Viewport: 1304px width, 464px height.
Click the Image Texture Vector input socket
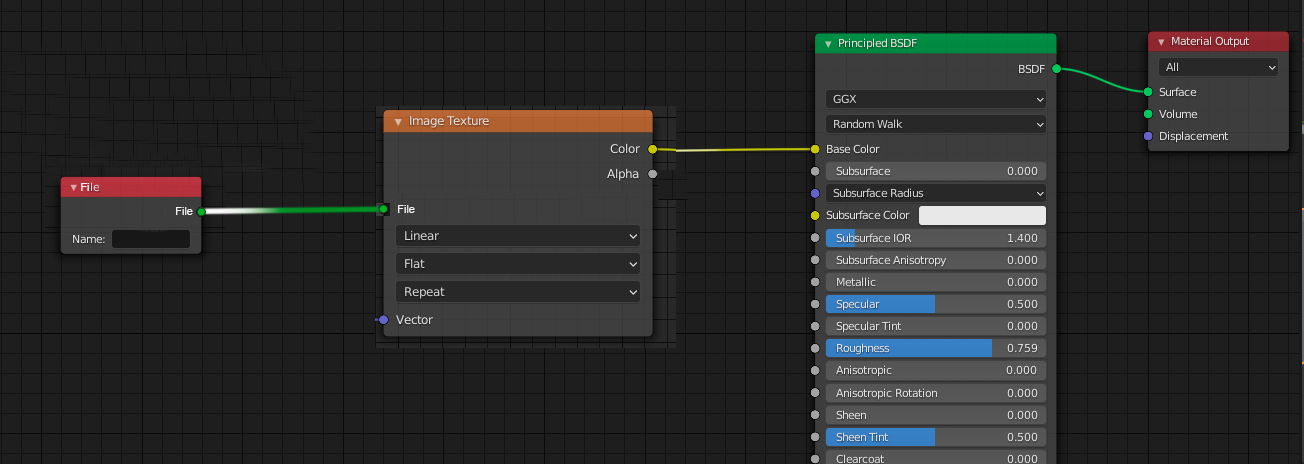[383, 320]
